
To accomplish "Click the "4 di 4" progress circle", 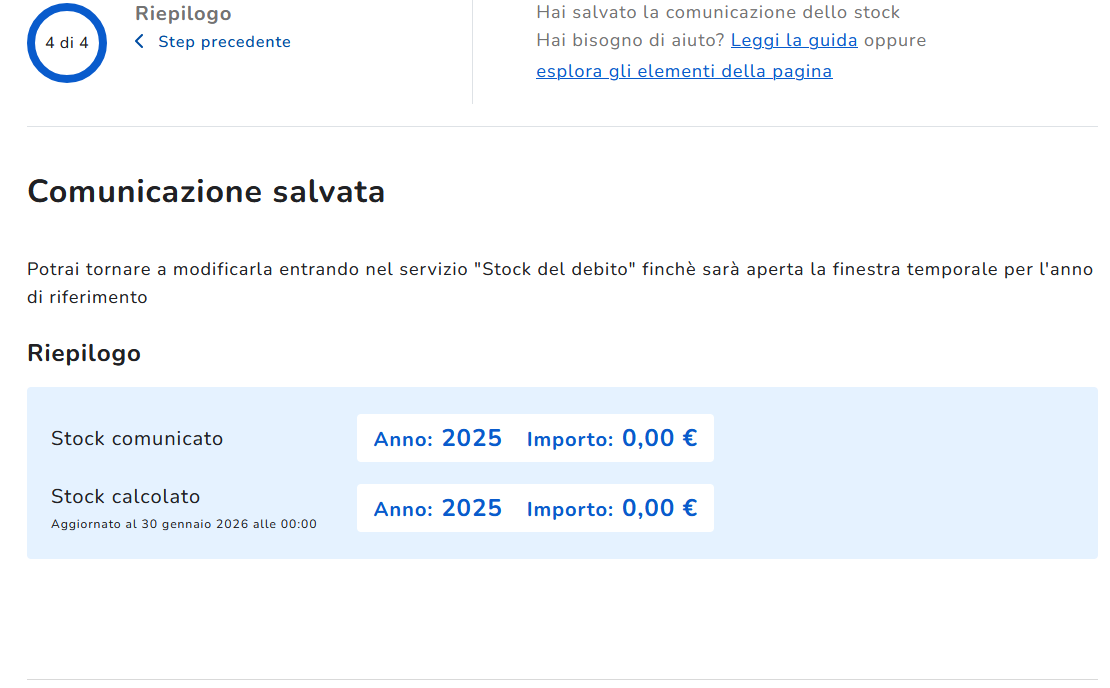I will click(67, 43).
